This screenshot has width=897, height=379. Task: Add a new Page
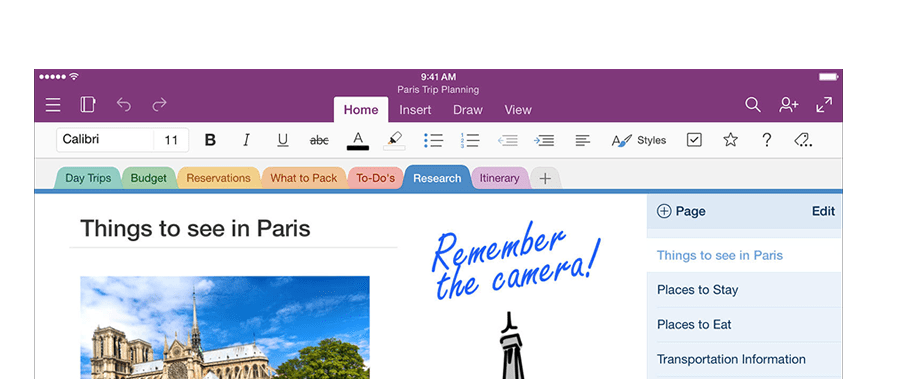(x=681, y=212)
